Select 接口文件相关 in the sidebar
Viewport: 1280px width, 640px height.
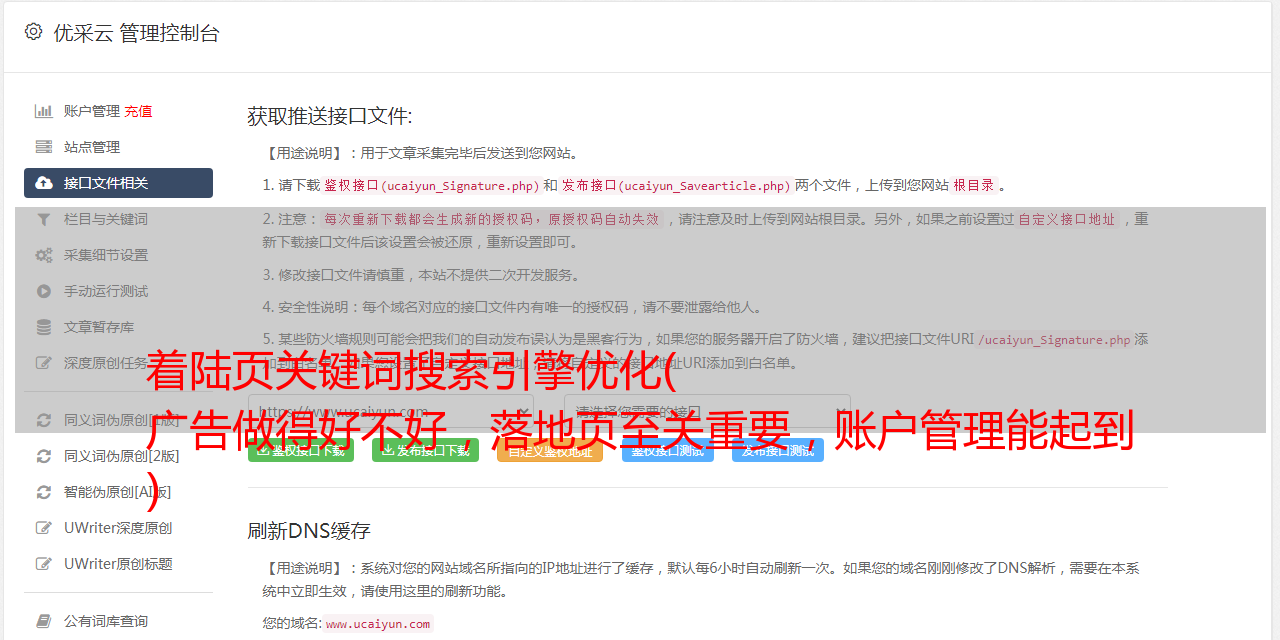pos(118,183)
